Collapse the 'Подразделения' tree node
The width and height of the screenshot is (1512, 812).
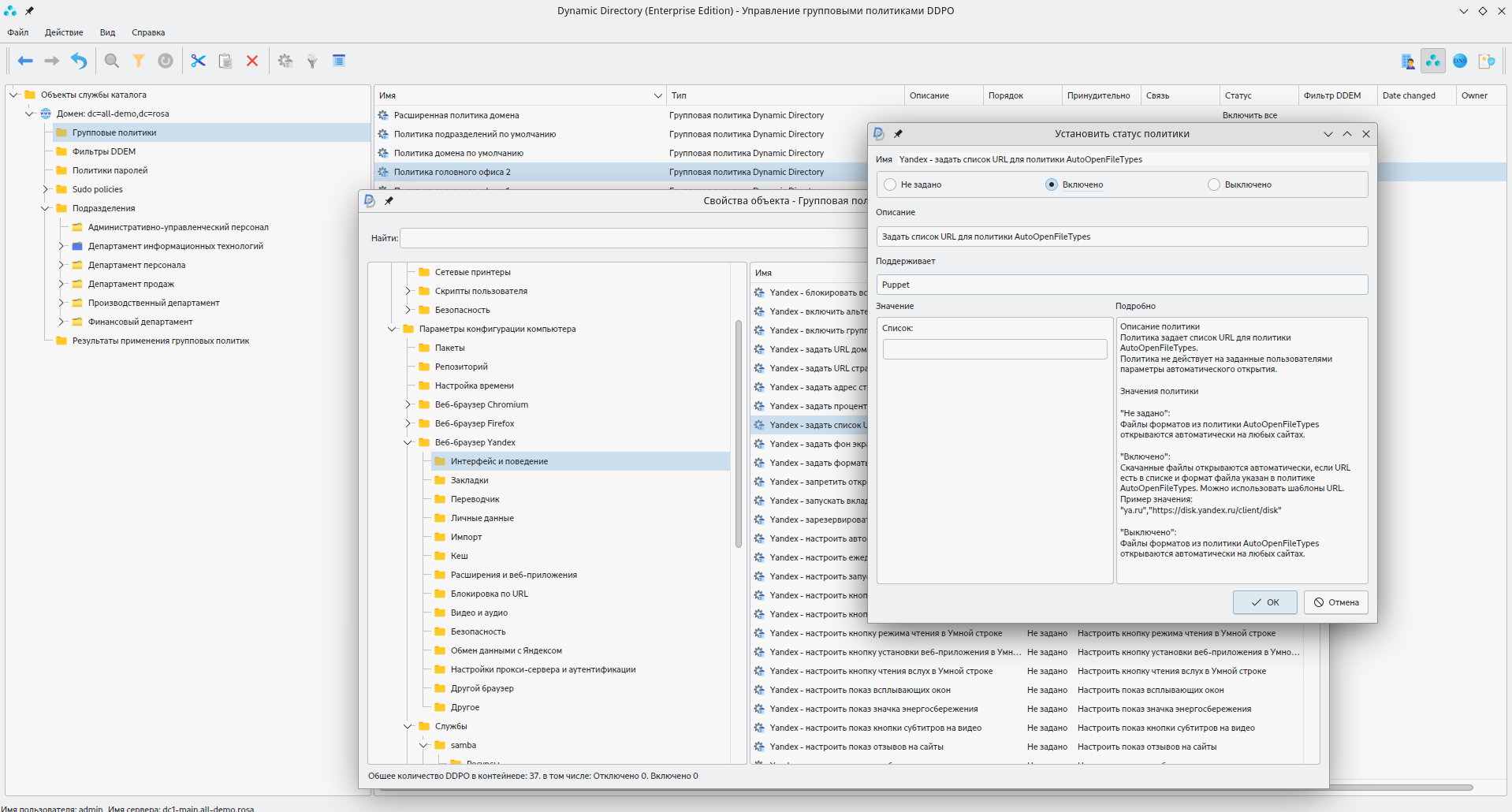(46, 208)
